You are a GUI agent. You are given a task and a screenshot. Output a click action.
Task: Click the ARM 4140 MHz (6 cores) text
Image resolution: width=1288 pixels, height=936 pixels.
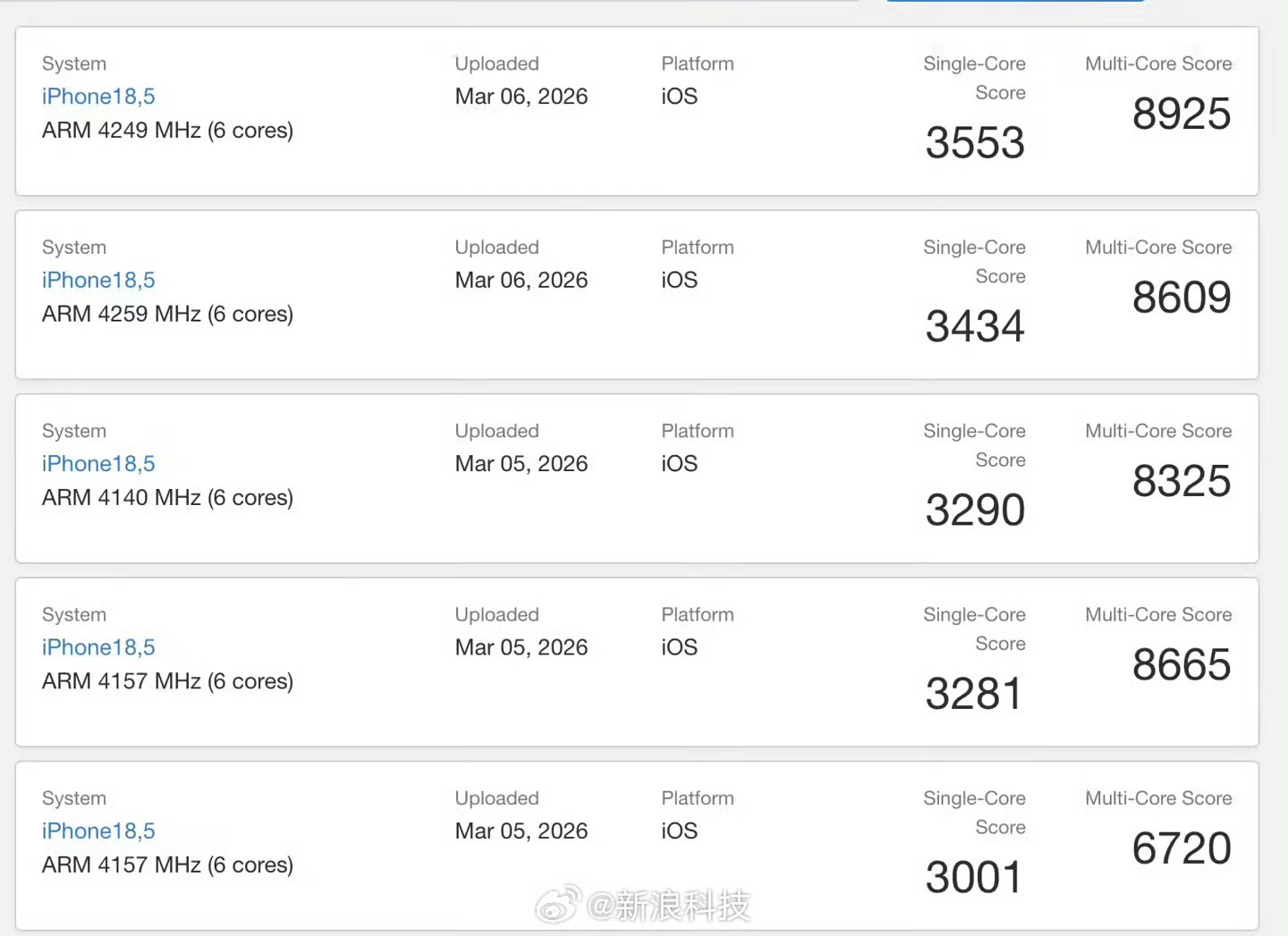(x=167, y=498)
